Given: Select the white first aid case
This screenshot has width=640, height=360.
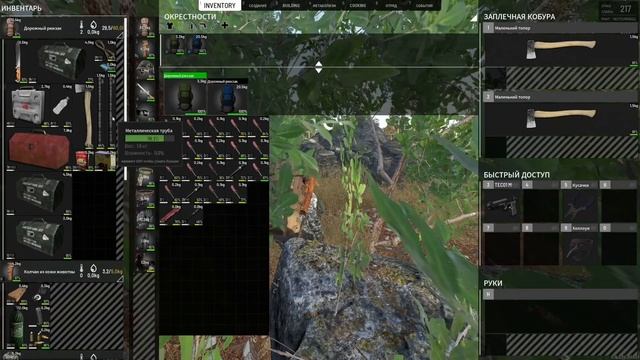Looking at the screenshot, I should click(28, 106).
